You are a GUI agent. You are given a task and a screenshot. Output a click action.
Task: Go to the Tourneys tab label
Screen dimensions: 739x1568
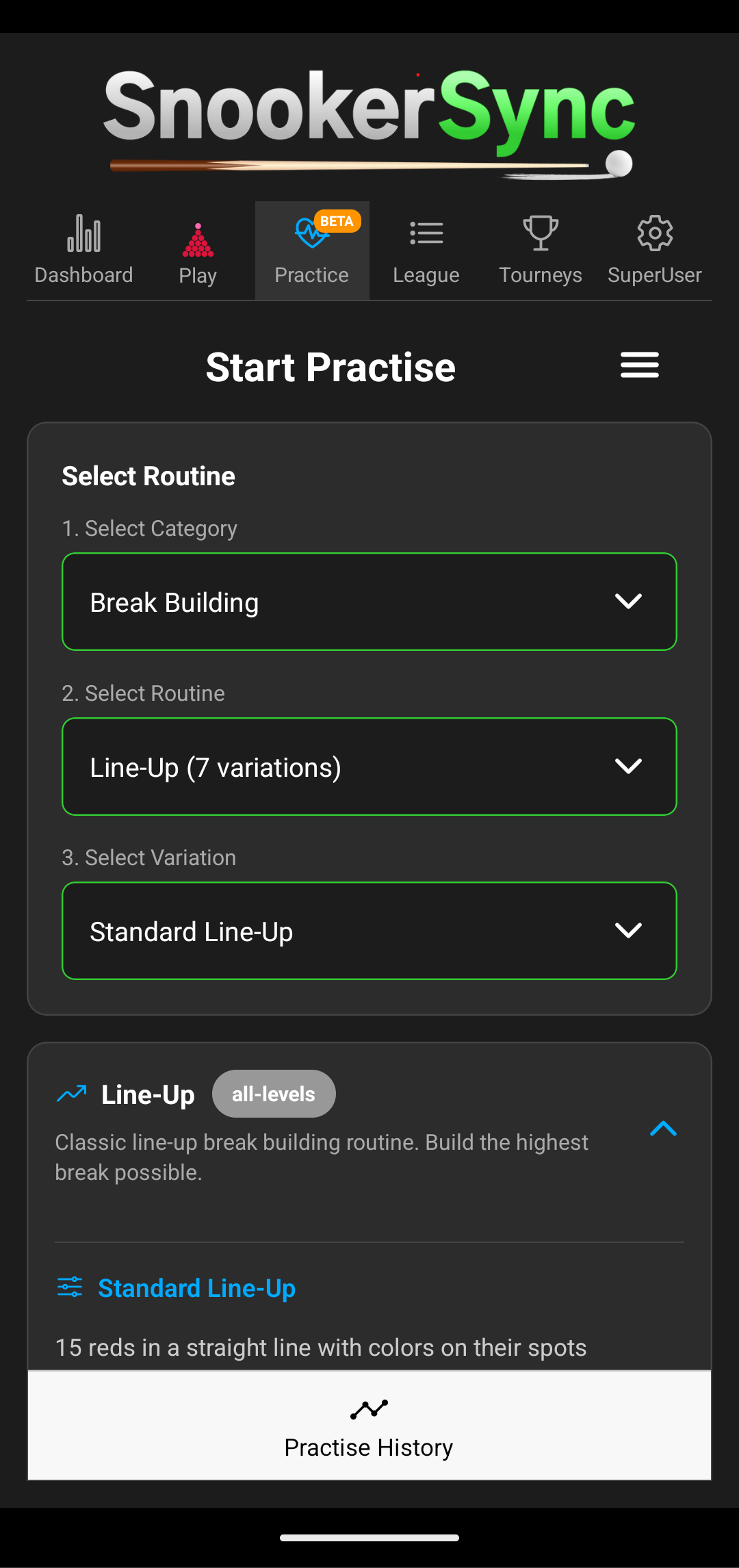click(x=541, y=275)
